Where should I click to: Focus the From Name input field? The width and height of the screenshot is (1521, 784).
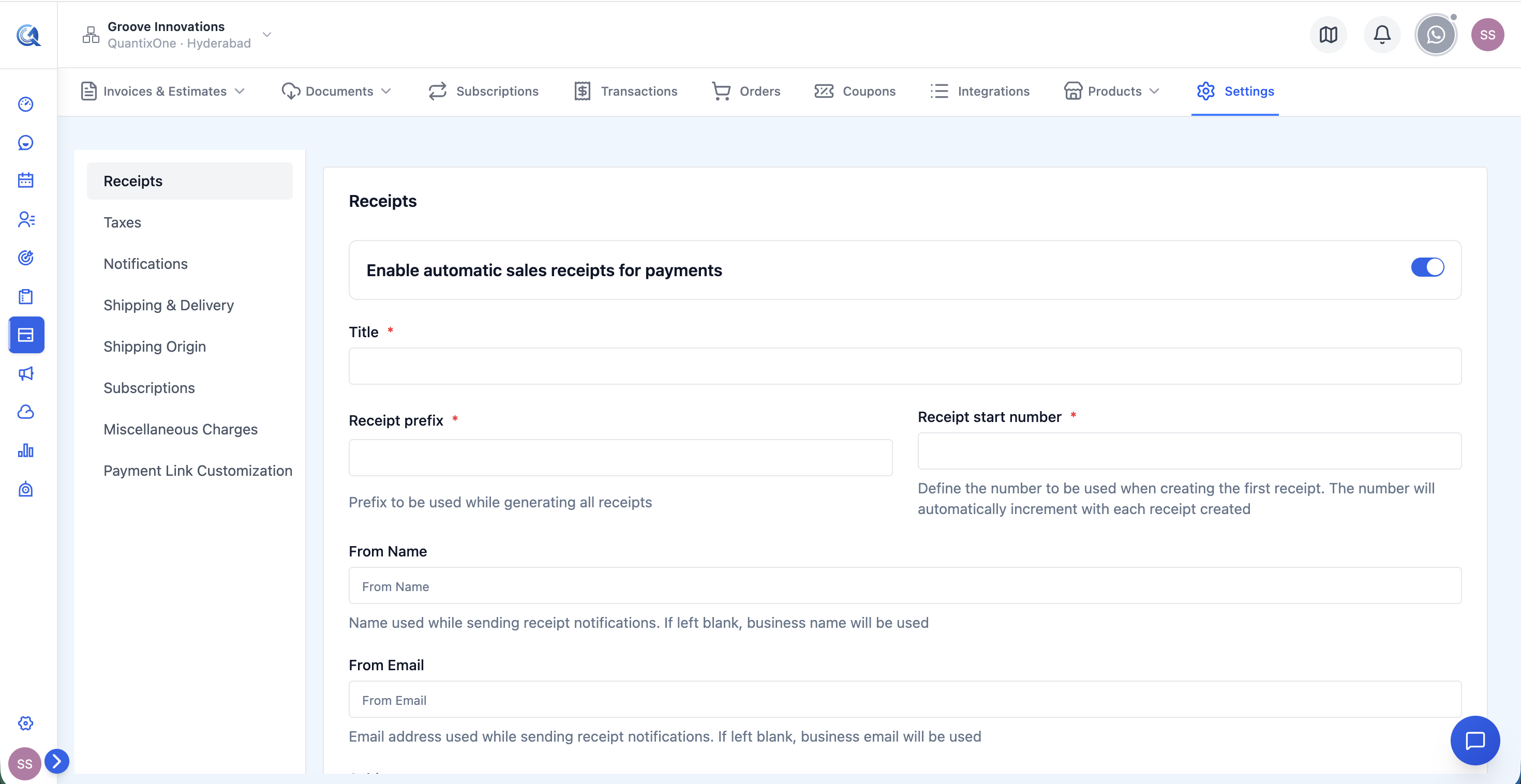tap(904, 585)
